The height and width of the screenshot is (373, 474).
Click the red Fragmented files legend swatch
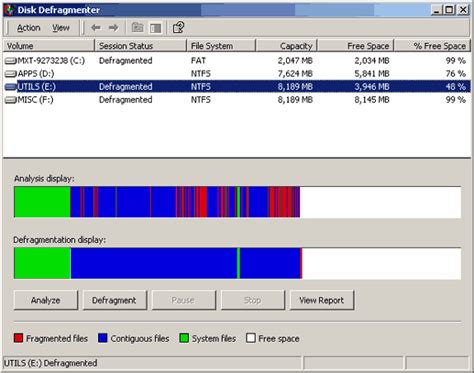pyautogui.click(x=18, y=338)
